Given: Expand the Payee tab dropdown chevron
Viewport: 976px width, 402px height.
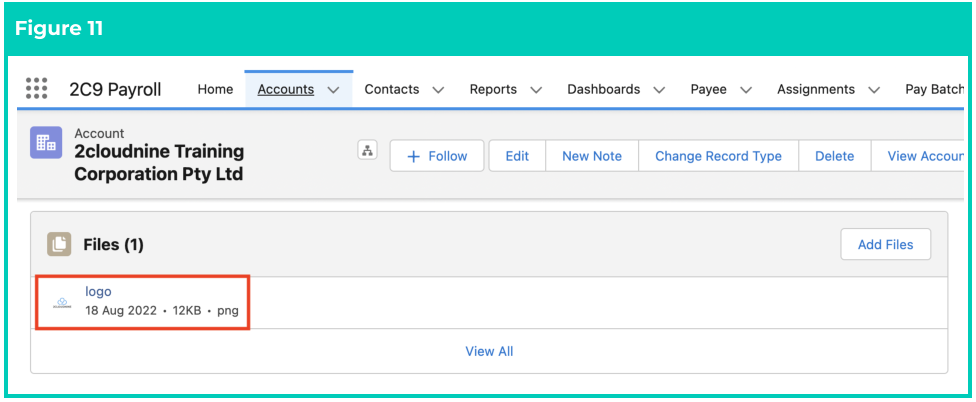Looking at the screenshot, I should (746, 90).
